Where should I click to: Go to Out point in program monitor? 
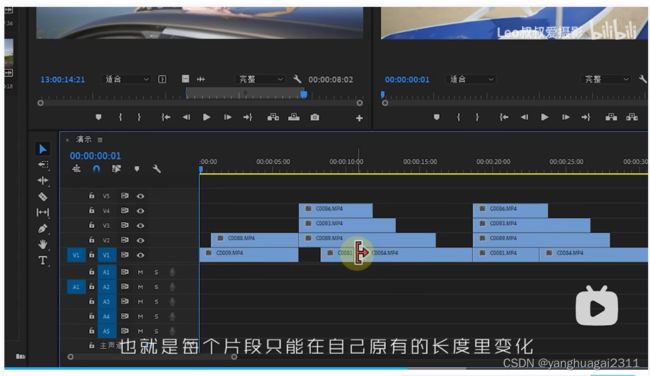tap(586, 117)
